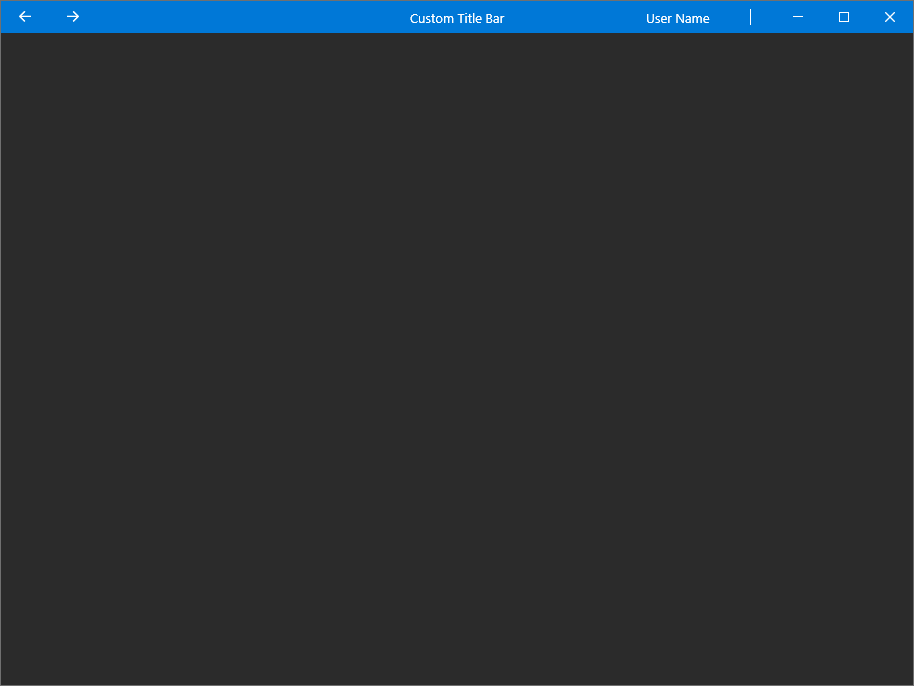
Task: Click the Custom Title Bar text
Action: coord(456,17)
